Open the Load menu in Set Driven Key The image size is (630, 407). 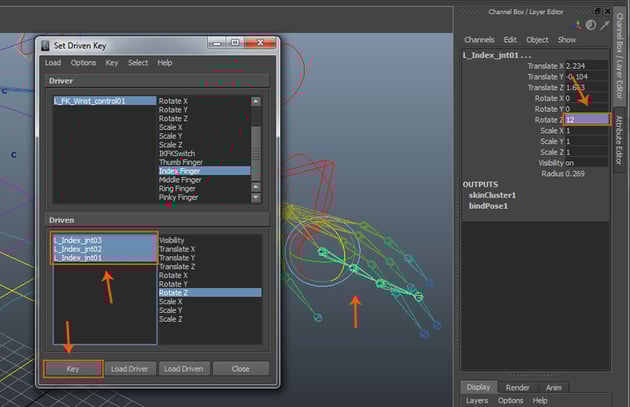[53, 62]
